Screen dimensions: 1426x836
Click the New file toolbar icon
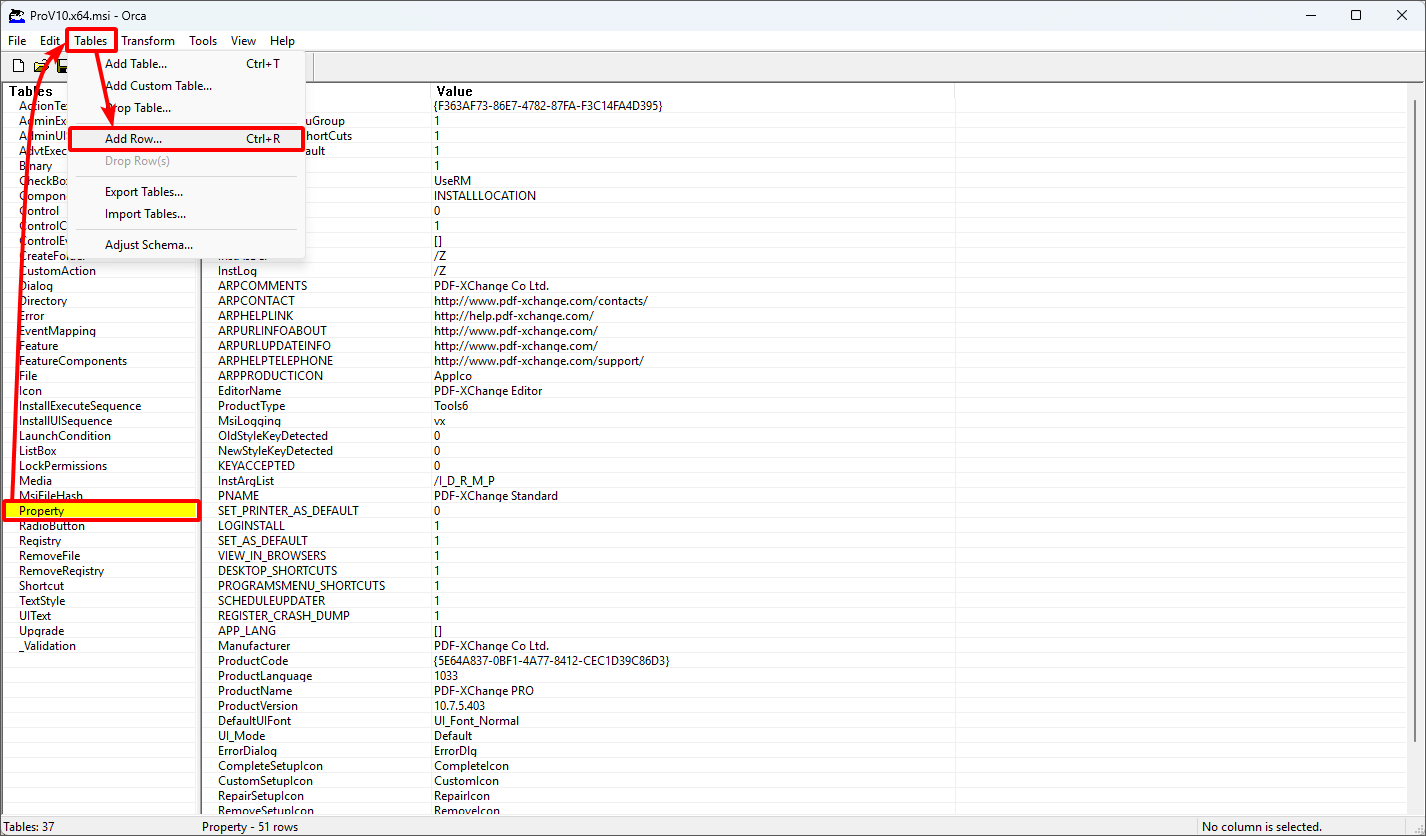[18, 66]
